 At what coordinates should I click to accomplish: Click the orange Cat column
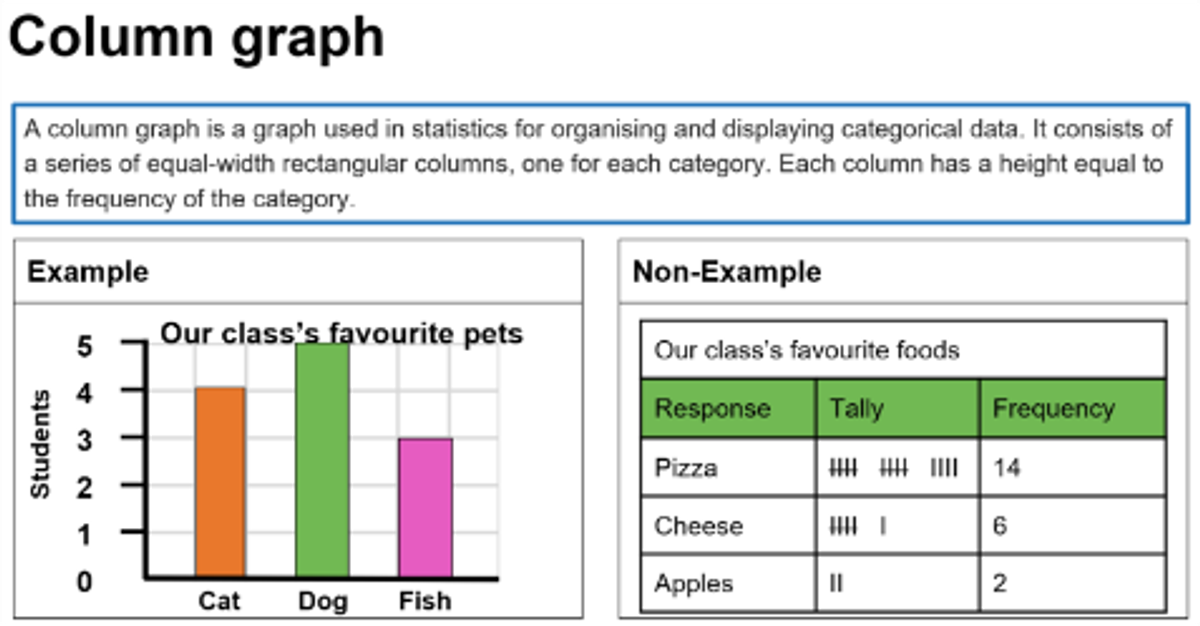220,482
